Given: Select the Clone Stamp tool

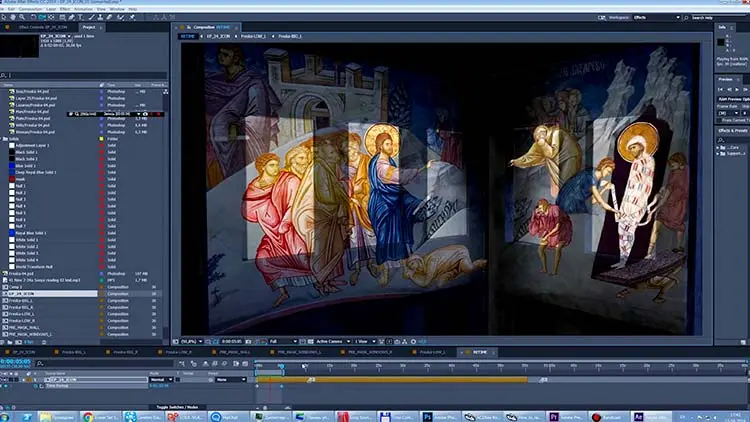Looking at the screenshot, I should click(x=100, y=17).
